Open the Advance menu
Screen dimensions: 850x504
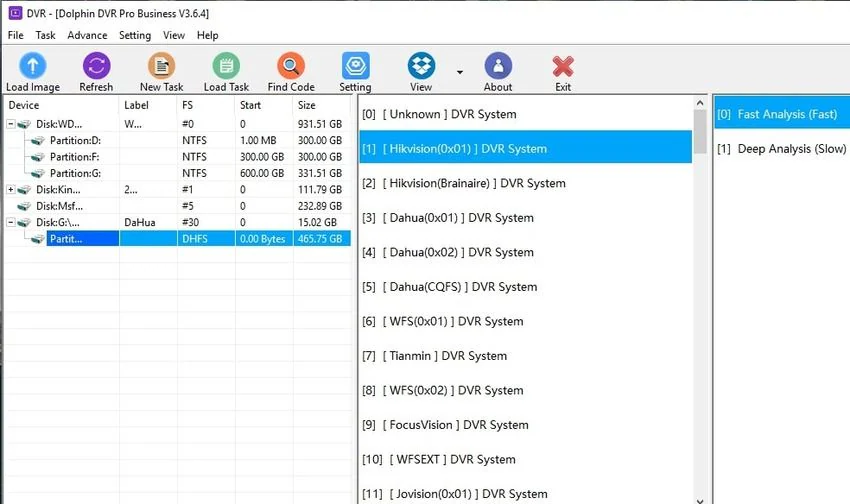[87, 35]
